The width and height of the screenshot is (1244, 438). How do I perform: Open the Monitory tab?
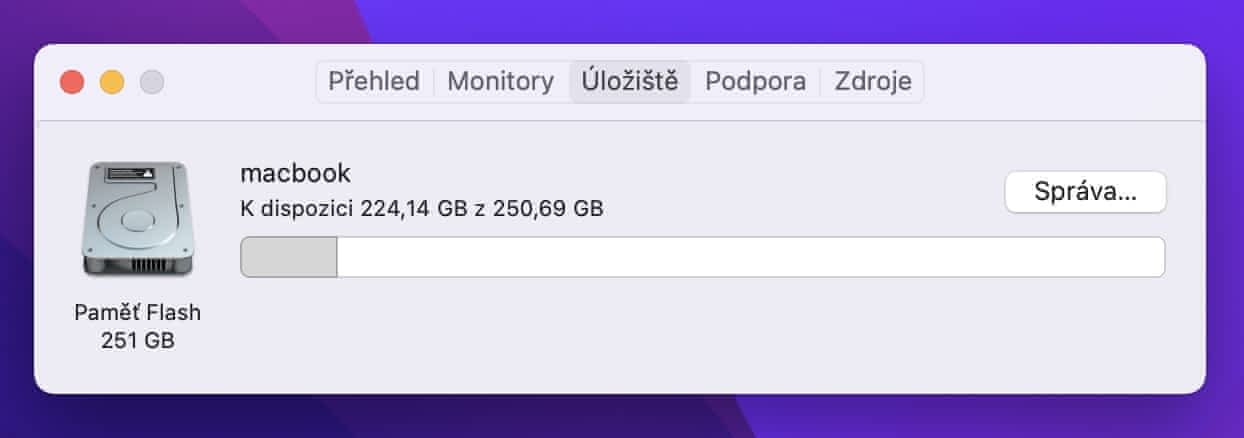pyautogui.click(x=500, y=82)
